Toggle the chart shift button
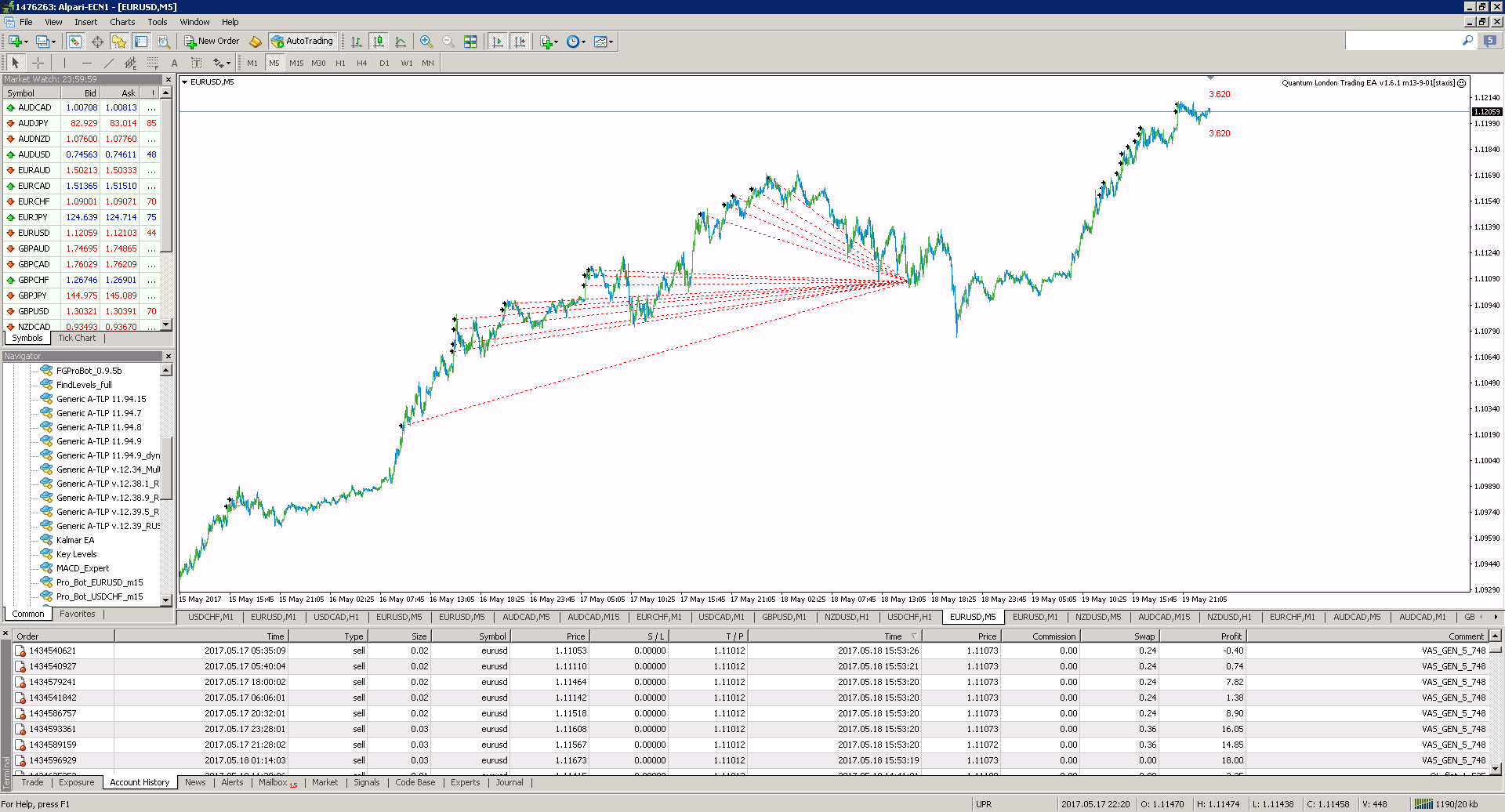 click(519, 42)
